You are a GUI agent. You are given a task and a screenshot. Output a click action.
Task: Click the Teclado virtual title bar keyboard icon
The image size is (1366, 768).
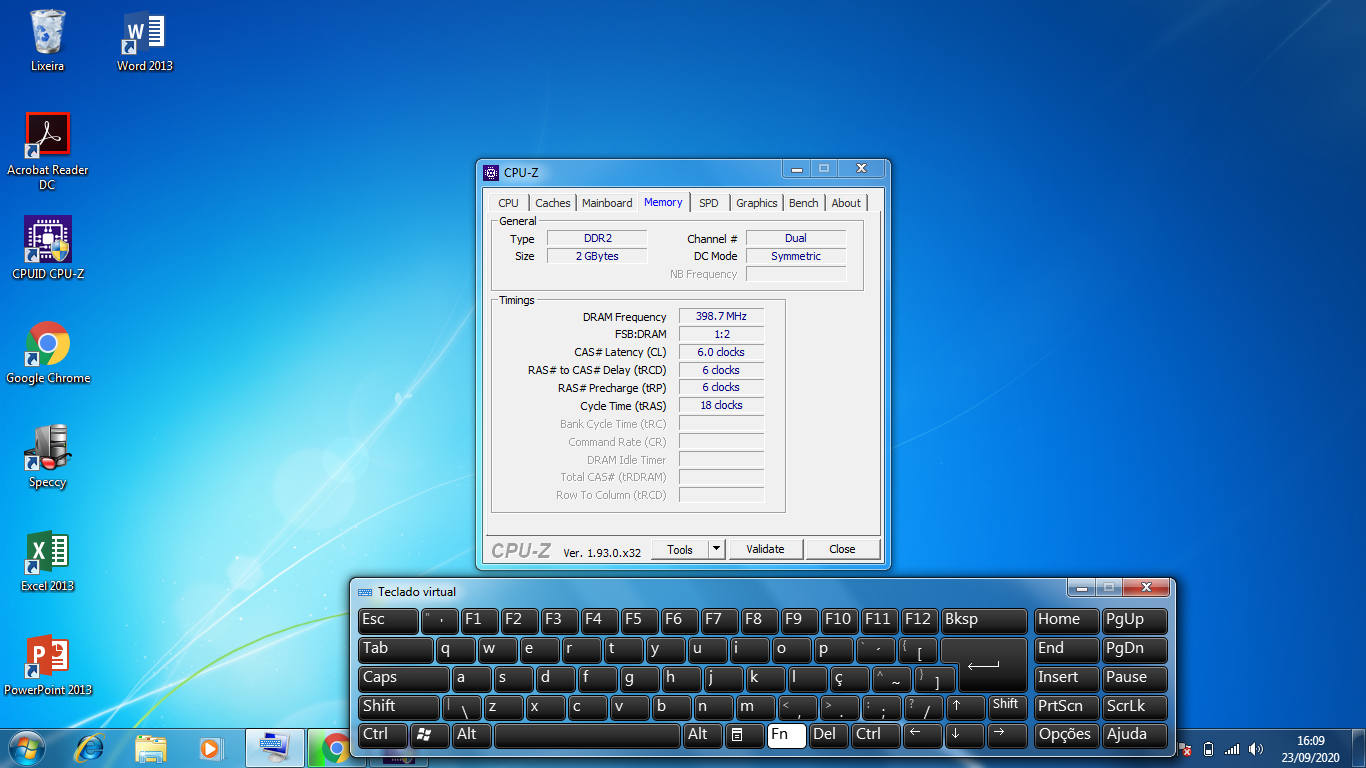[365, 592]
